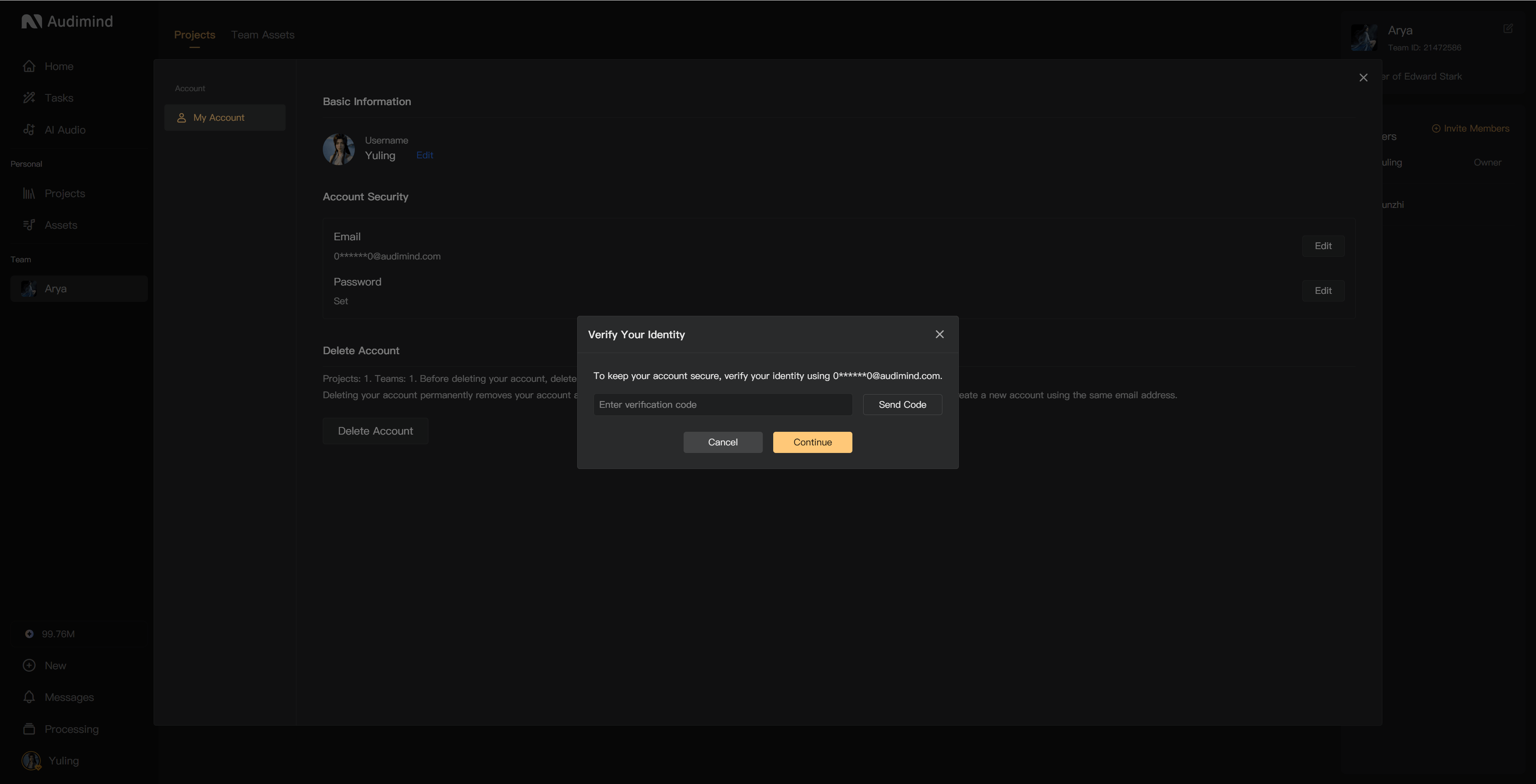
Task: Click the Arya team avatar at top right
Action: coord(1364,38)
